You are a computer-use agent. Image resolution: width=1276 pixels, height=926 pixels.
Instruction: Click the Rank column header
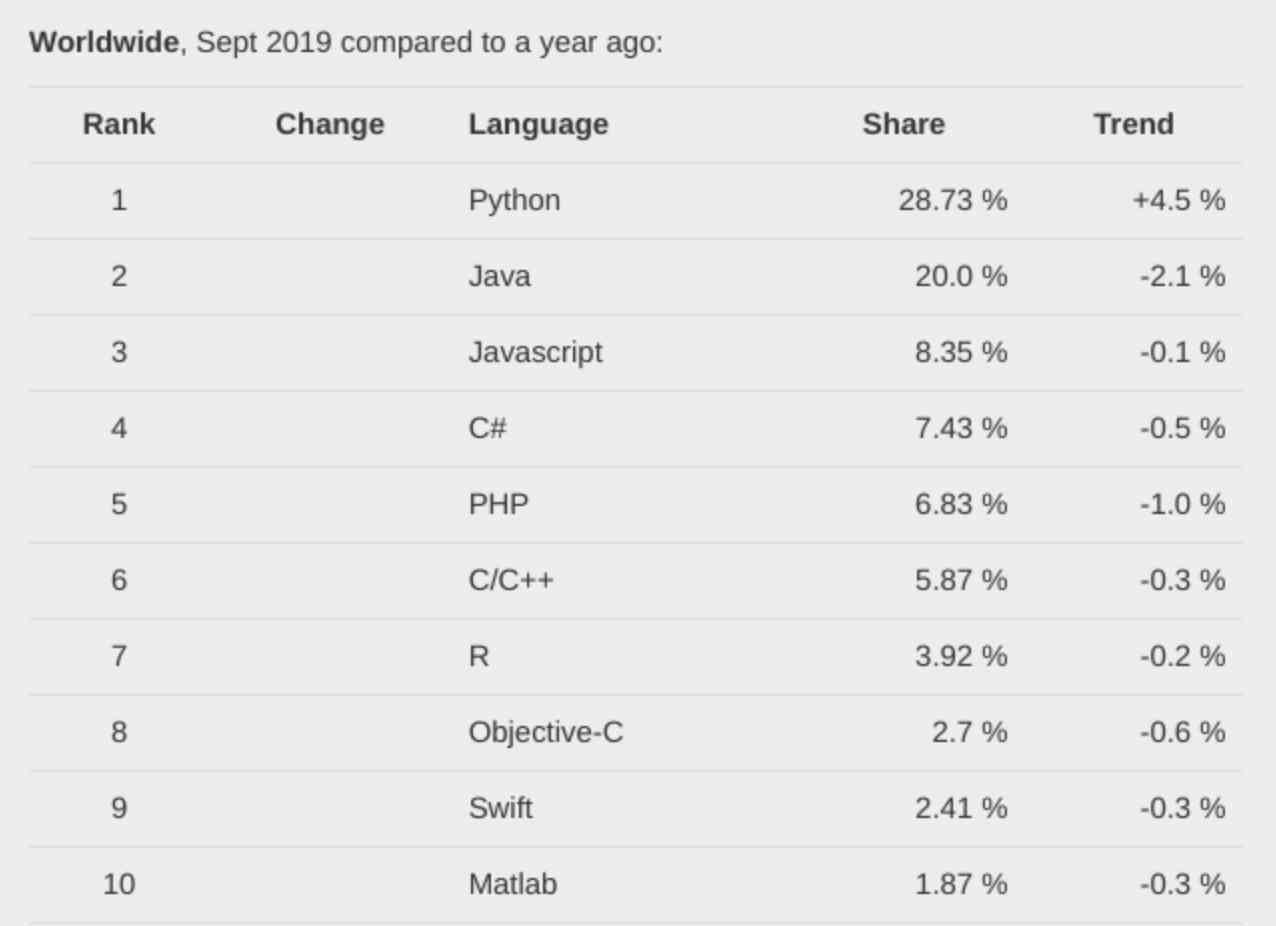pyautogui.click(x=118, y=124)
